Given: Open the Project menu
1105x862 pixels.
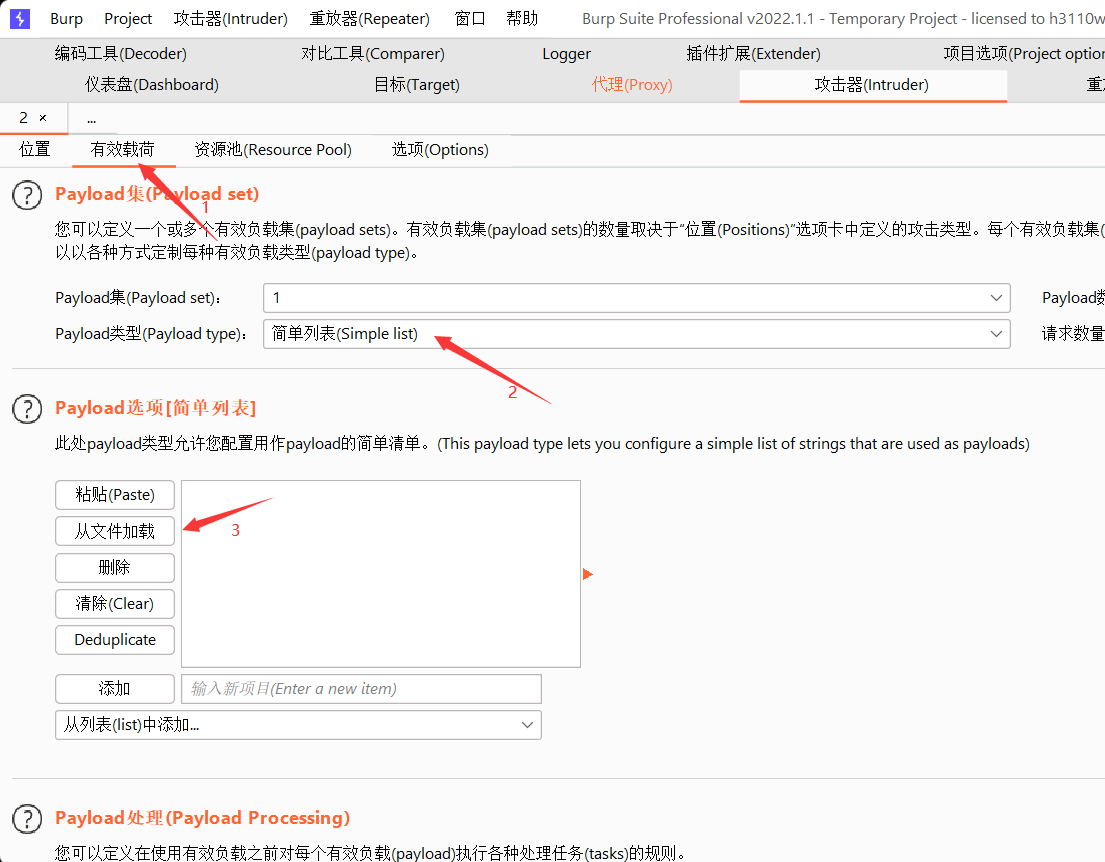Looking at the screenshot, I should (x=128, y=19).
